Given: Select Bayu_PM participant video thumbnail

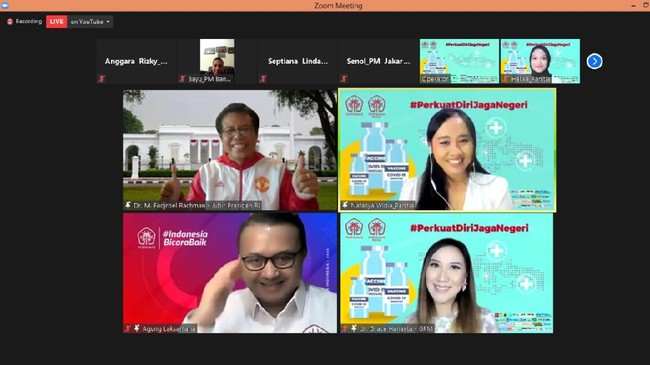Looking at the screenshot, I should tap(217, 61).
